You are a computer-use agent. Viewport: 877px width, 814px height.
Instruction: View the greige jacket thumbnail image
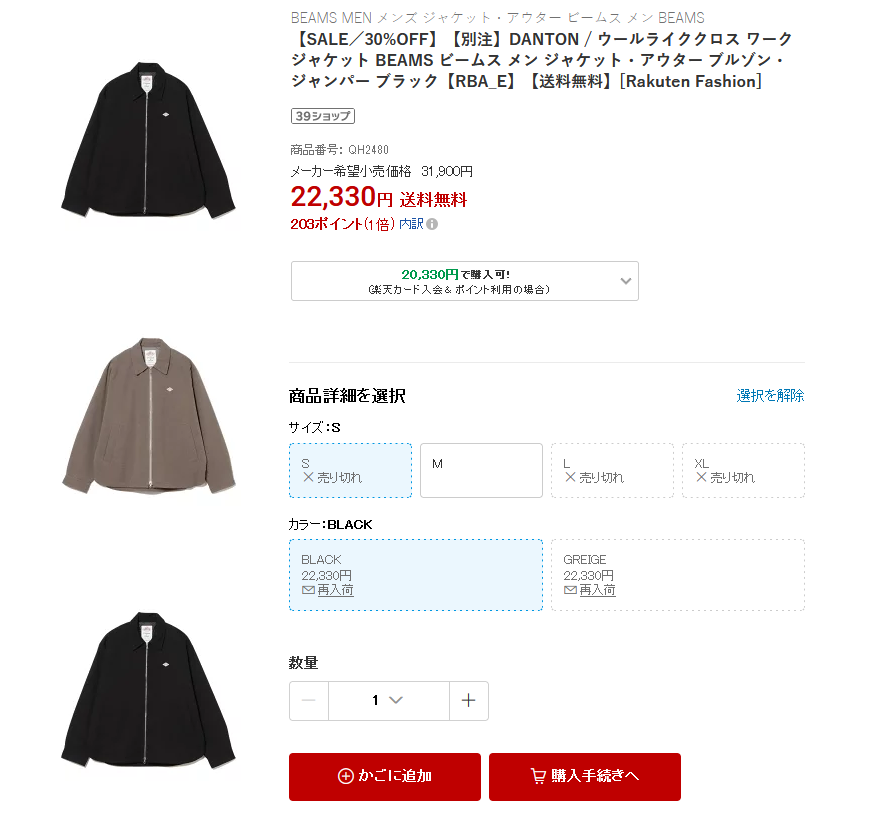pyautogui.click(x=149, y=416)
